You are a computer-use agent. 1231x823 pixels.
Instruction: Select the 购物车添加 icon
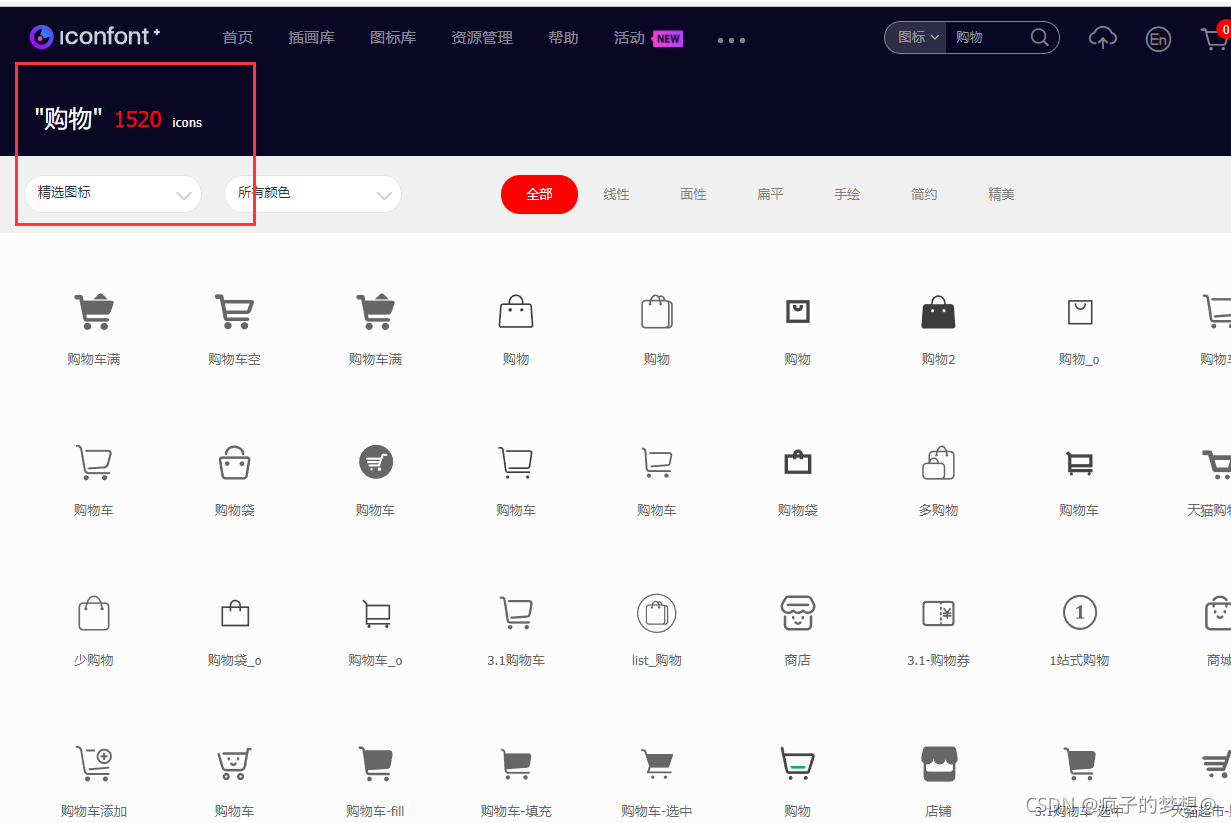click(x=94, y=764)
